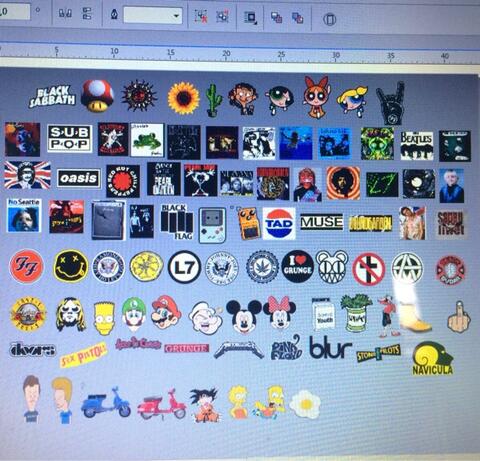Select the Black Sabbath logo sticker

coord(52,97)
